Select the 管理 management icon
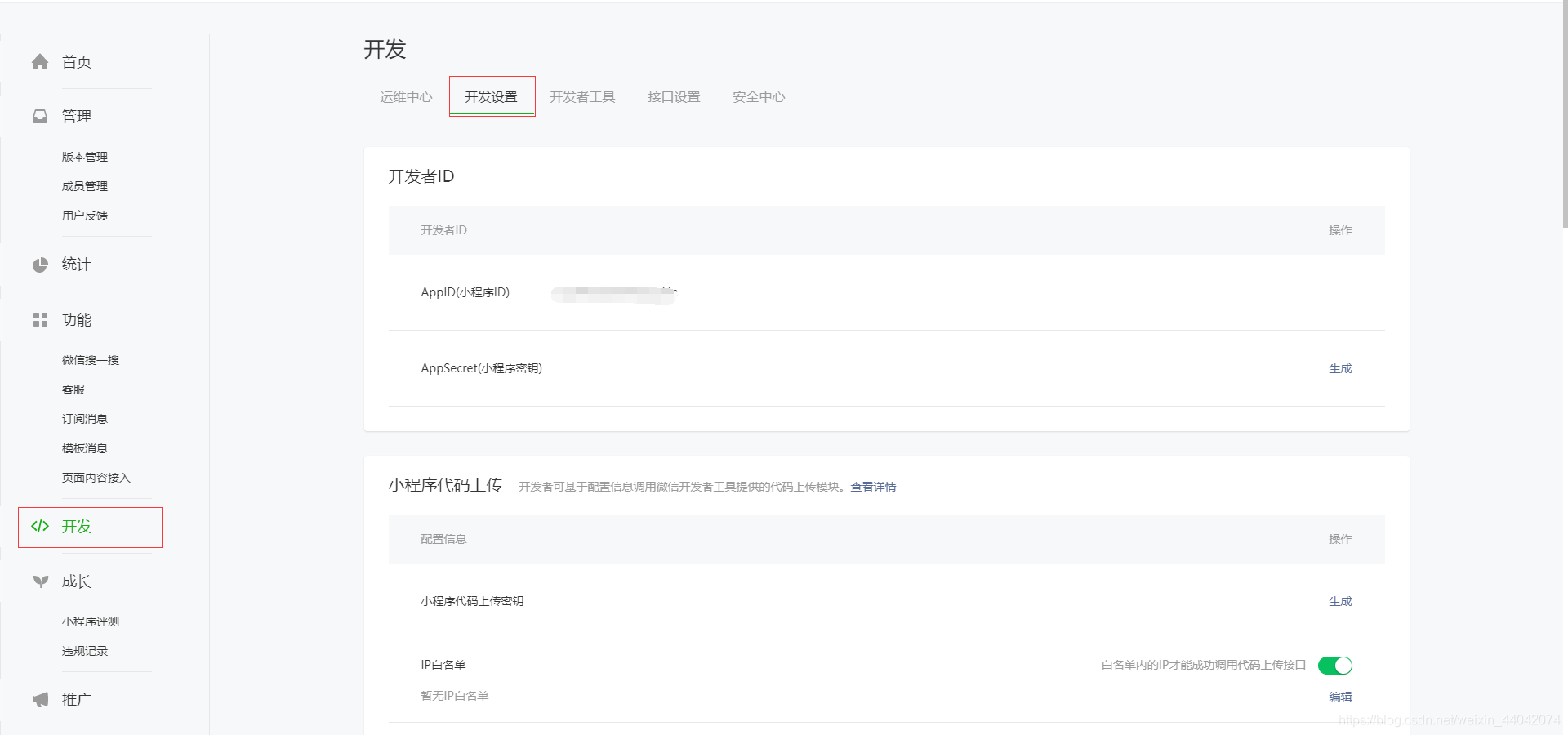The image size is (1568, 735). (39, 116)
